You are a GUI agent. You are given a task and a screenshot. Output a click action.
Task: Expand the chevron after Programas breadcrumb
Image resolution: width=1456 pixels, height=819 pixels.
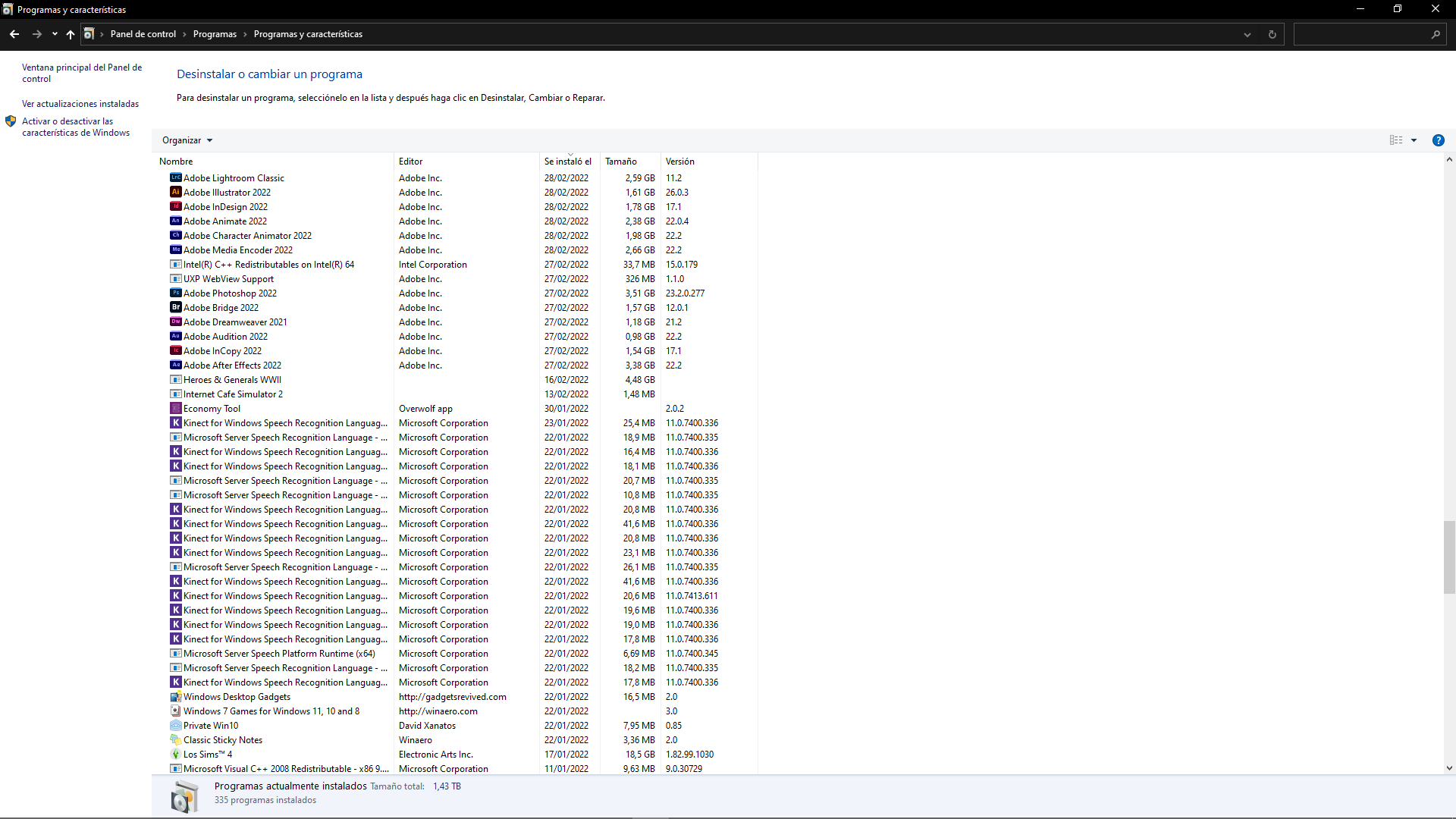point(245,34)
